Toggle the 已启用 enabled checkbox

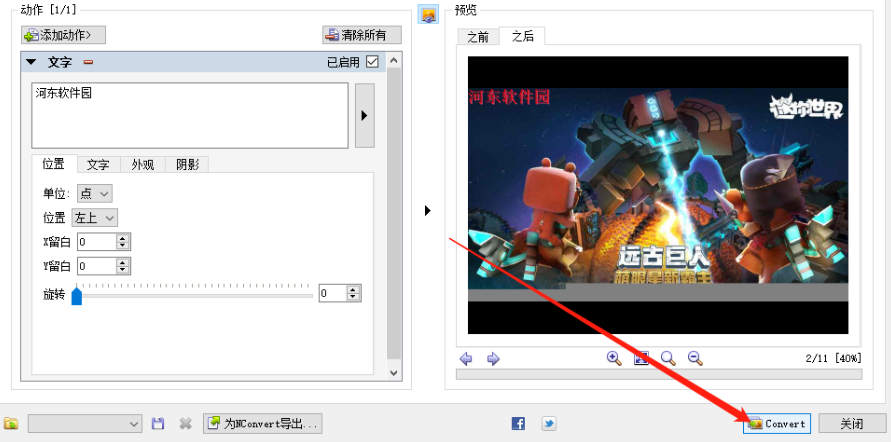point(372,62)
